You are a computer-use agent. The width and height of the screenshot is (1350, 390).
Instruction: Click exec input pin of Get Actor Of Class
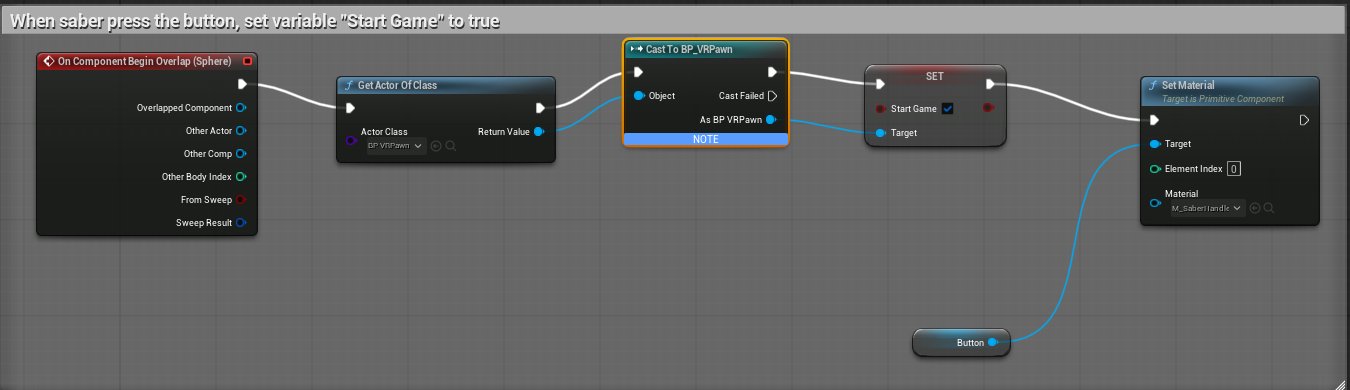351,108
